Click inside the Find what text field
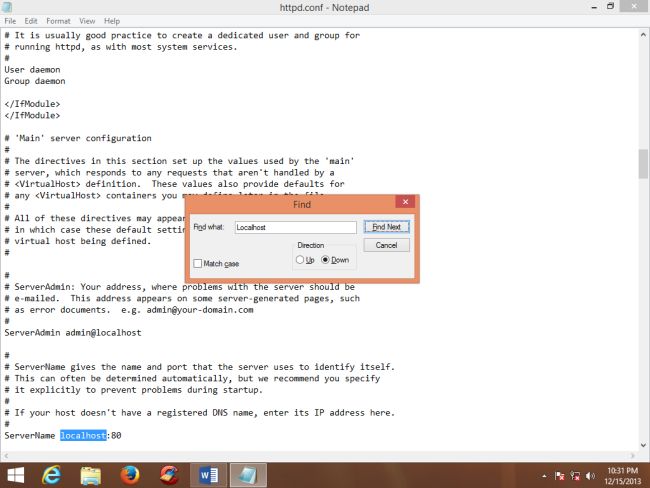The width and height of the screenshot is (650, 488). point(296,227)
